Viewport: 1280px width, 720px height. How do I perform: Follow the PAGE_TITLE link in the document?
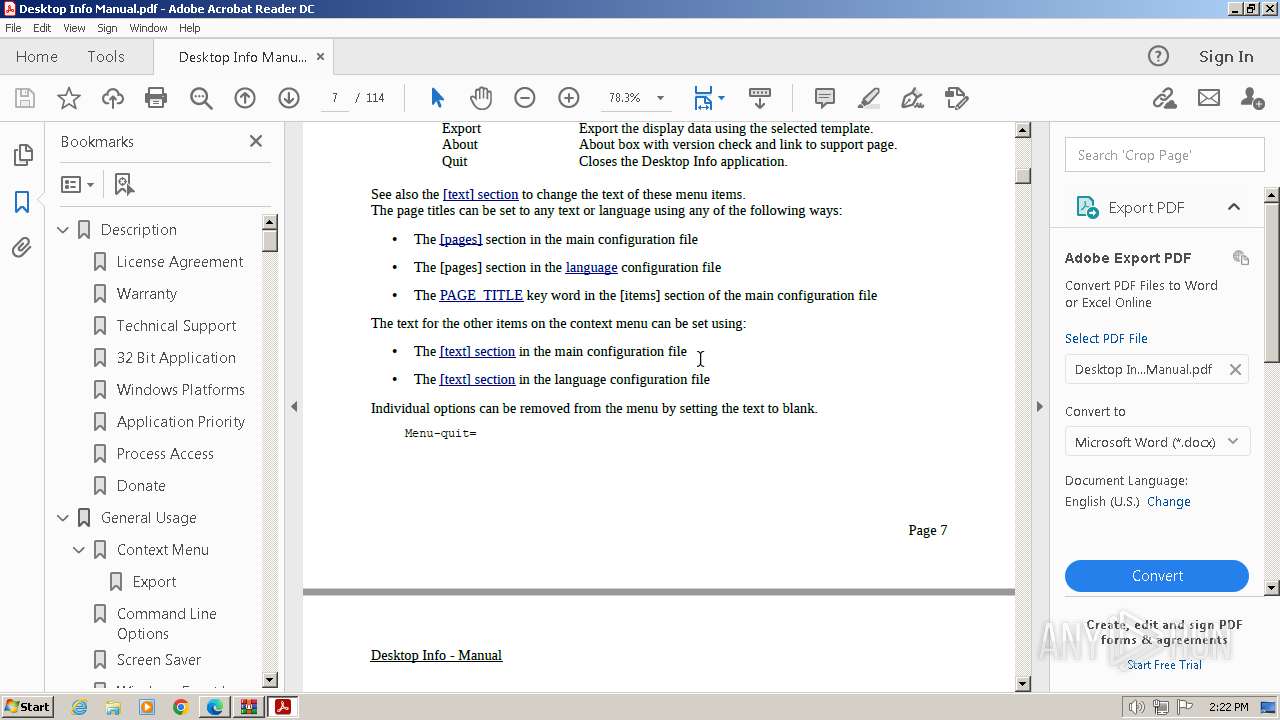click(481, 295)
